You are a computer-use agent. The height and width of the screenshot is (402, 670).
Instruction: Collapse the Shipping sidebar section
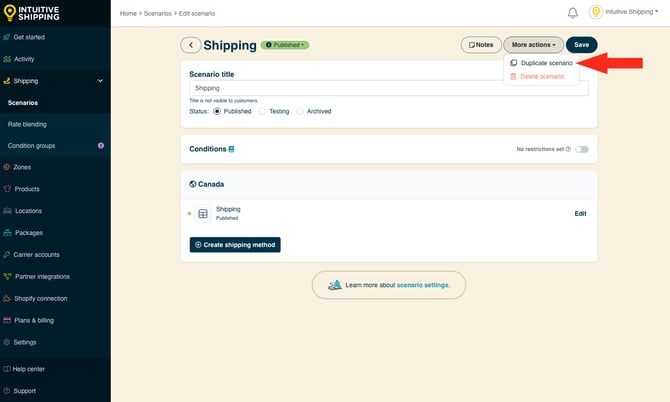click(x=100, y=80)
